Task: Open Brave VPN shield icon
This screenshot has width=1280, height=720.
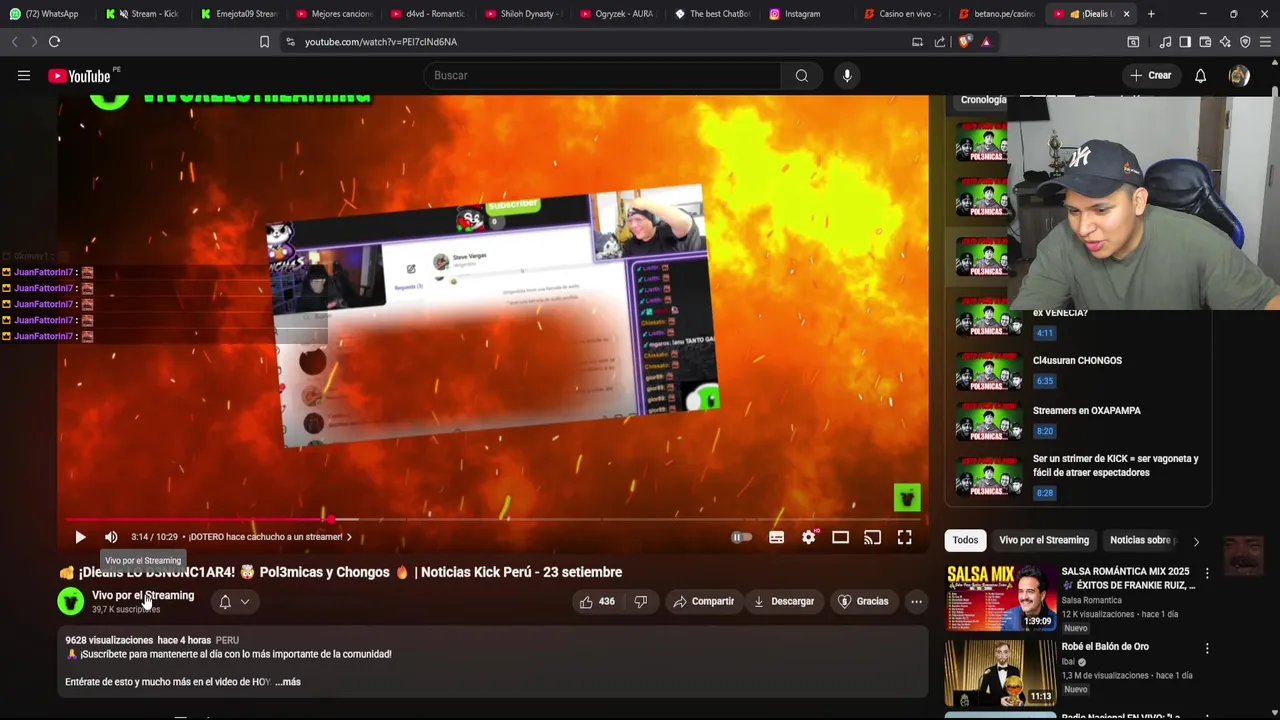Action: pyautogui.click(x=1245, y=42)
